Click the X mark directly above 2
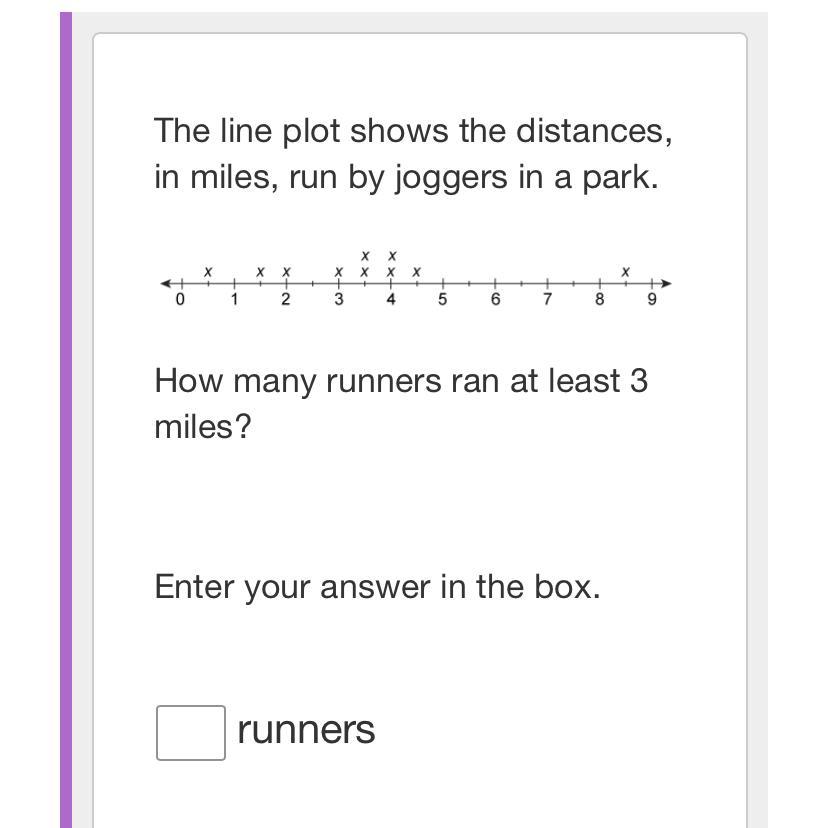828x828 pixels. pyautogui.click(x=286, y=272)
